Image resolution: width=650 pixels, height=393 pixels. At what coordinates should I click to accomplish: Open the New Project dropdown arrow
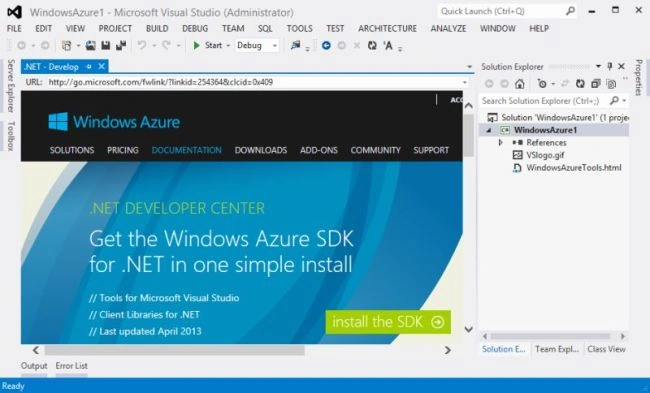[78, 46]
